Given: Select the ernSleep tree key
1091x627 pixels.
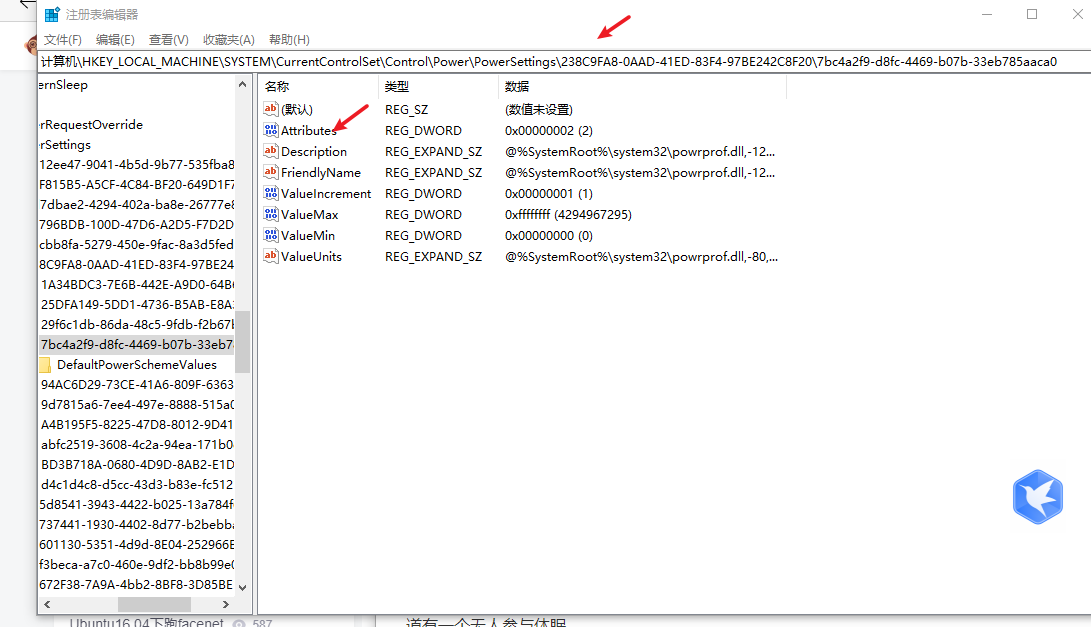Looking at the screenshot, I should (63, 85).
